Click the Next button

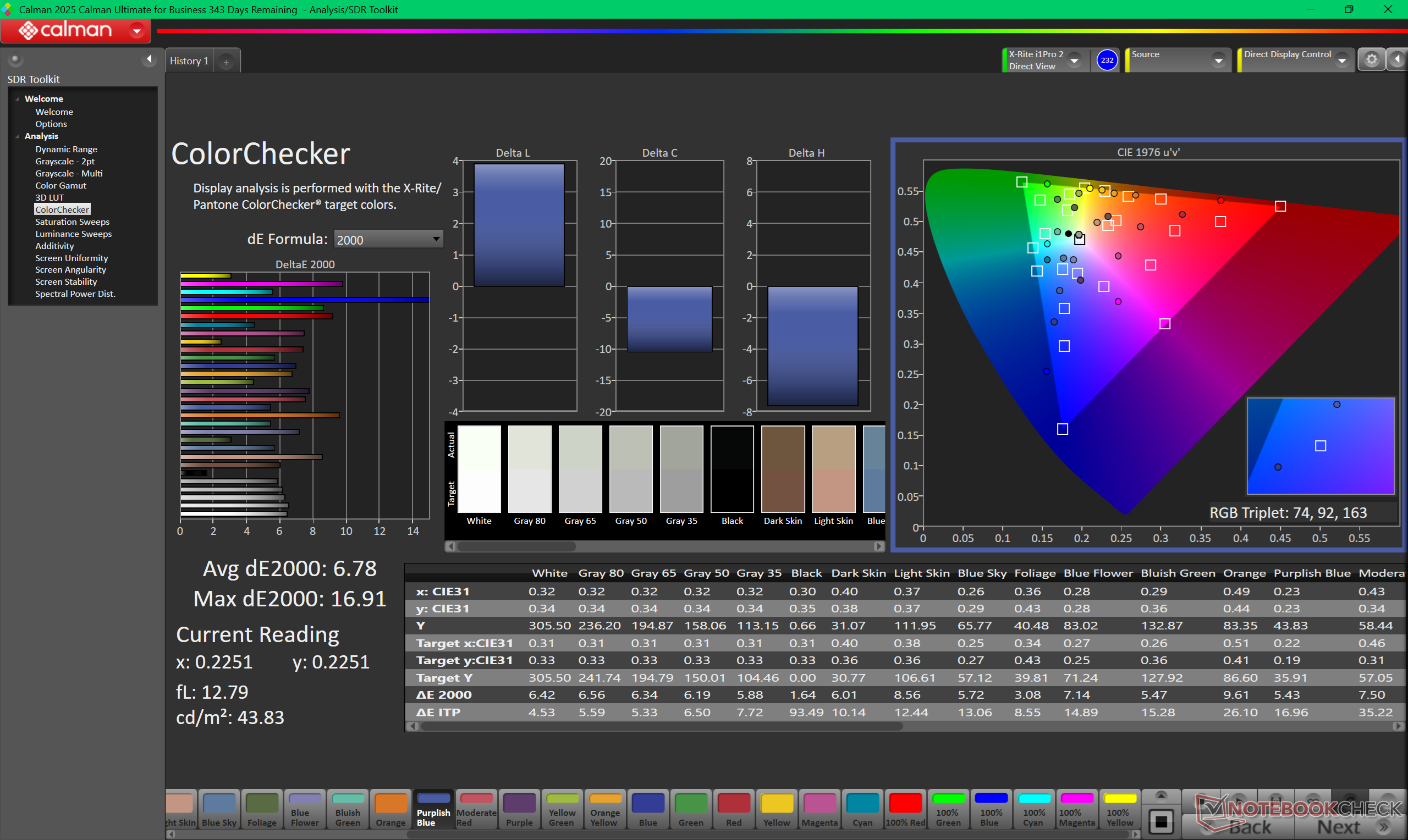[x=1338, y=827]
